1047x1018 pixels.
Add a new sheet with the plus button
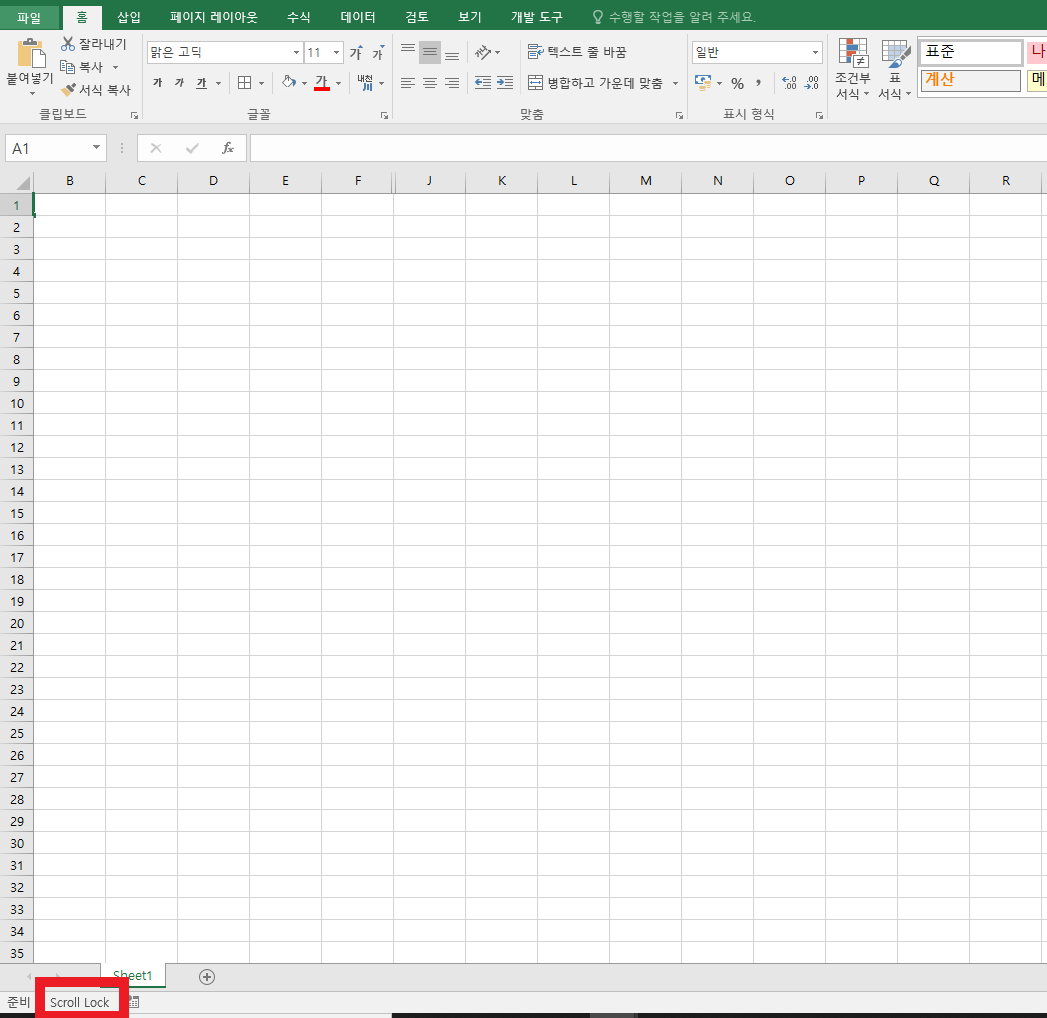[x=207, y=977]
